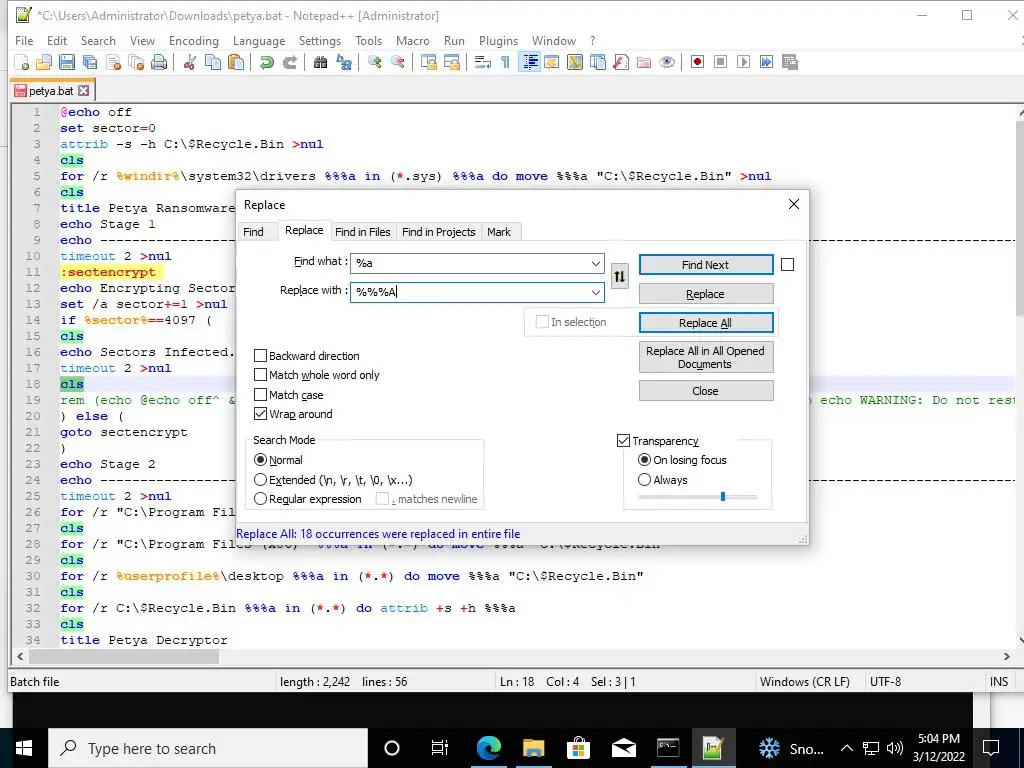The width and height of the screenshot is (1024, 768).
Task: Adjust the transparency slider handle
Action: pyautogui.click(x=723, y=496)
